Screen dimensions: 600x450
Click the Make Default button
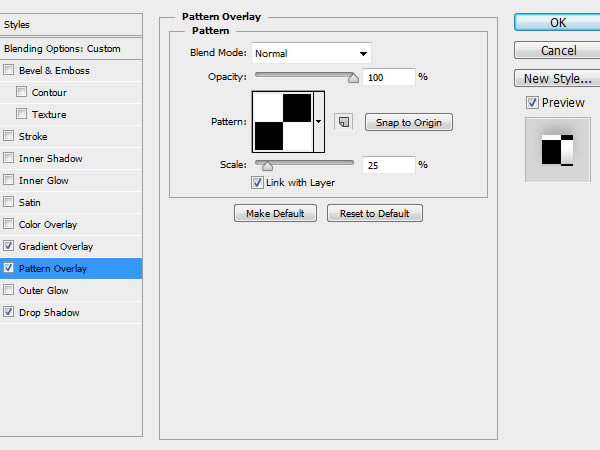(x=275, y=213)
